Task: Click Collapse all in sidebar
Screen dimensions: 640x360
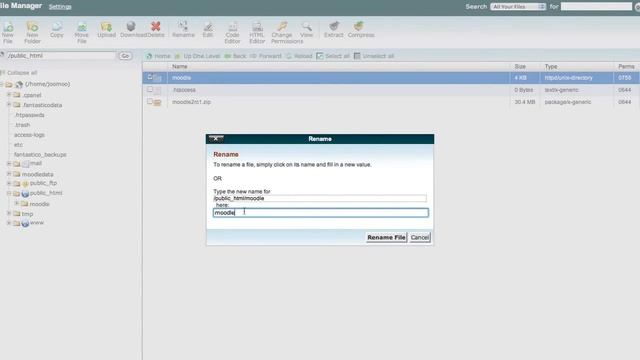Action: (x=22, y=73)
